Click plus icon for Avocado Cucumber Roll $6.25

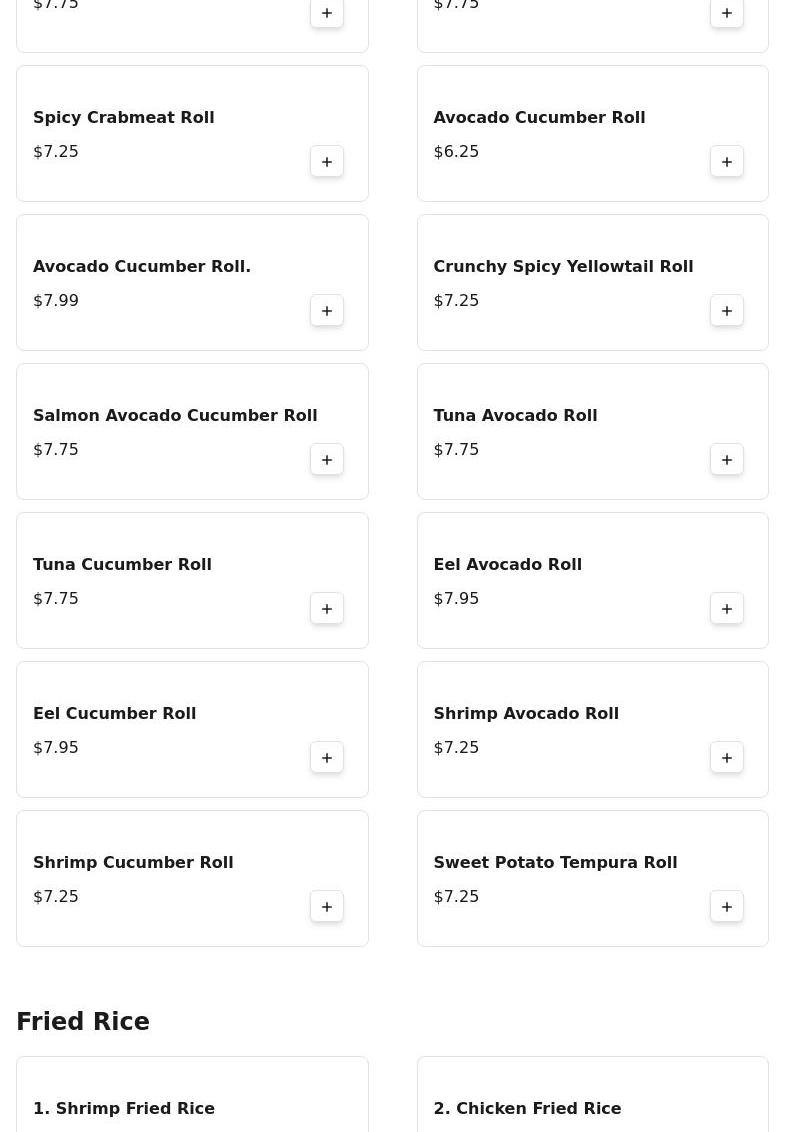point(727,162)
